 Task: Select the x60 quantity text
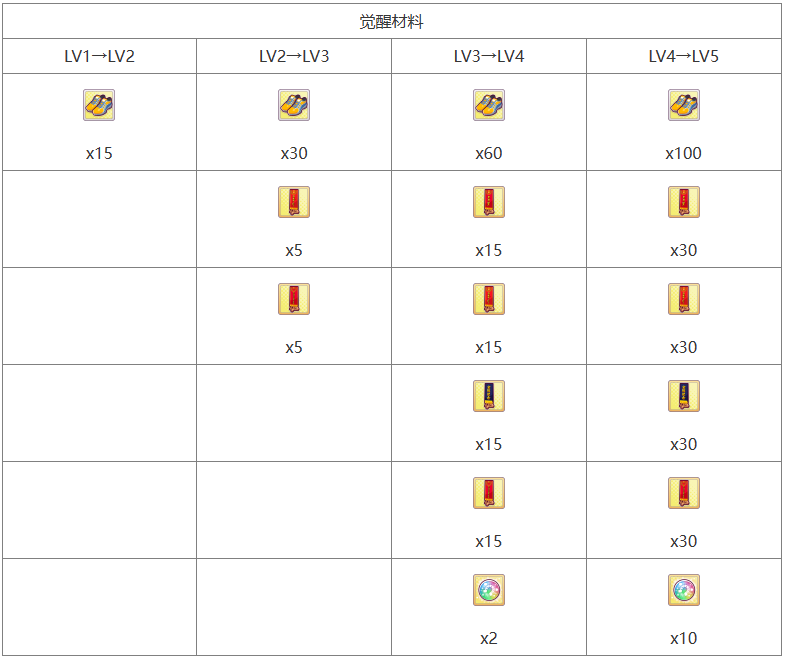(489, 153)
